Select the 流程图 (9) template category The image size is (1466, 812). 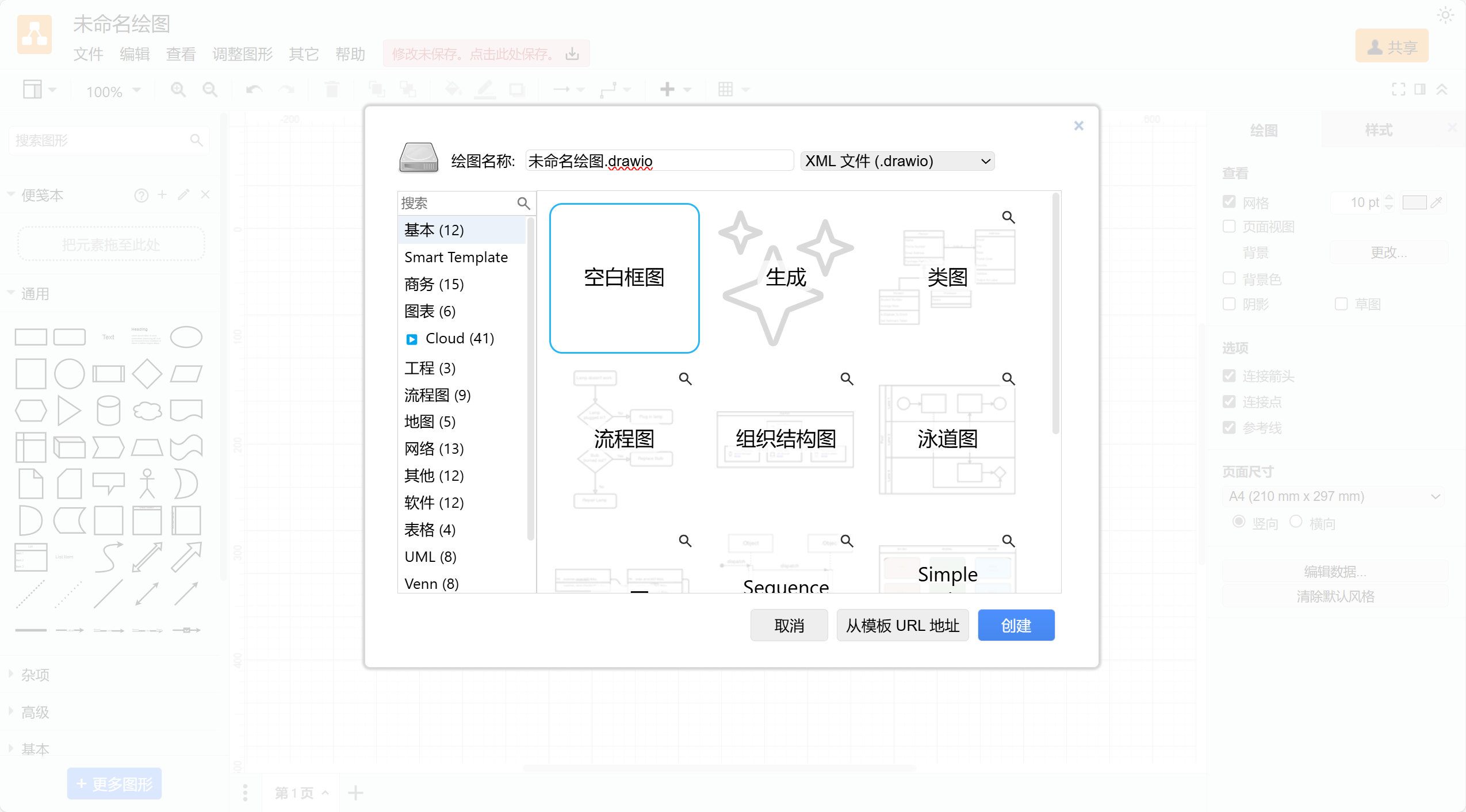click(437, 395)
